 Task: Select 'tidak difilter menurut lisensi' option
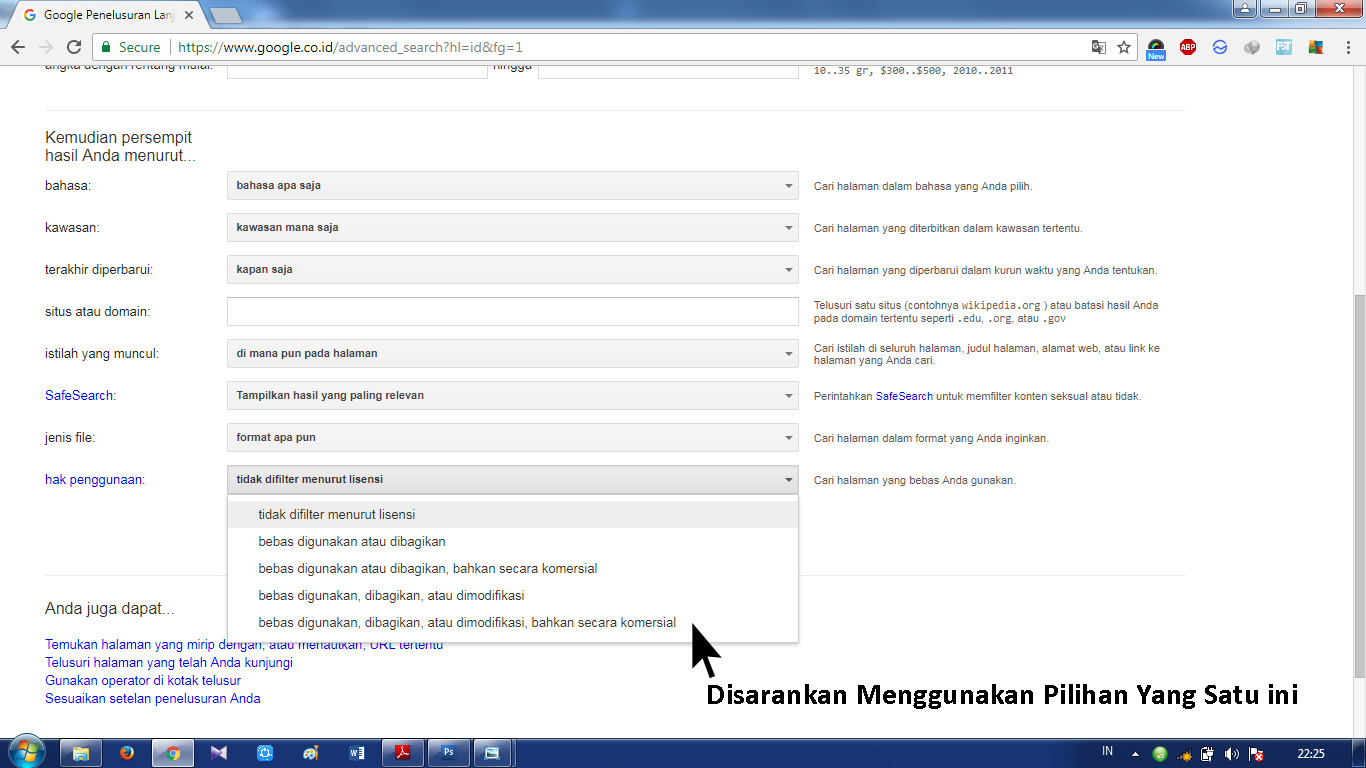(513, 514)
